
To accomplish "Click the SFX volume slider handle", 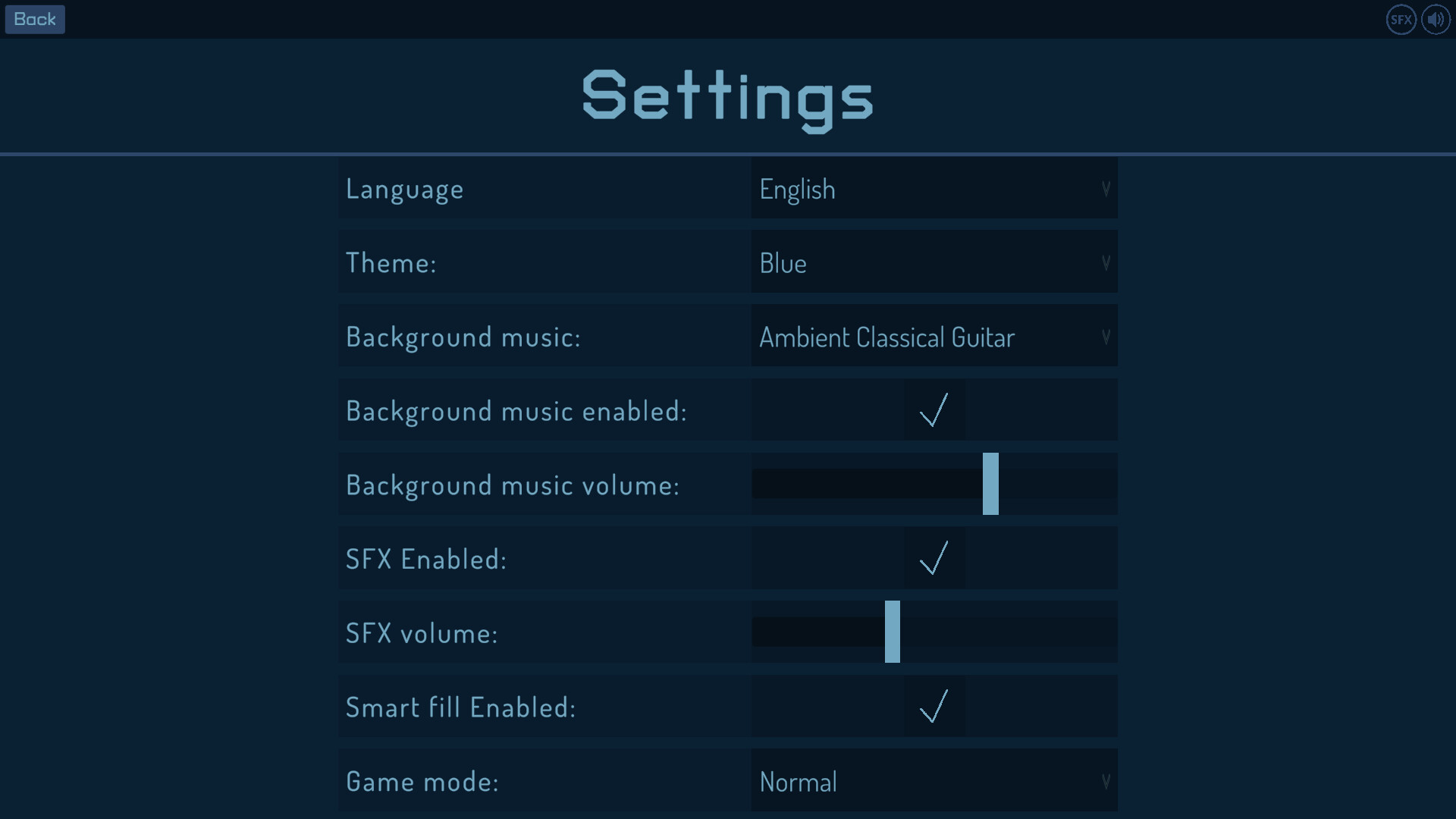I will (893, 632).
